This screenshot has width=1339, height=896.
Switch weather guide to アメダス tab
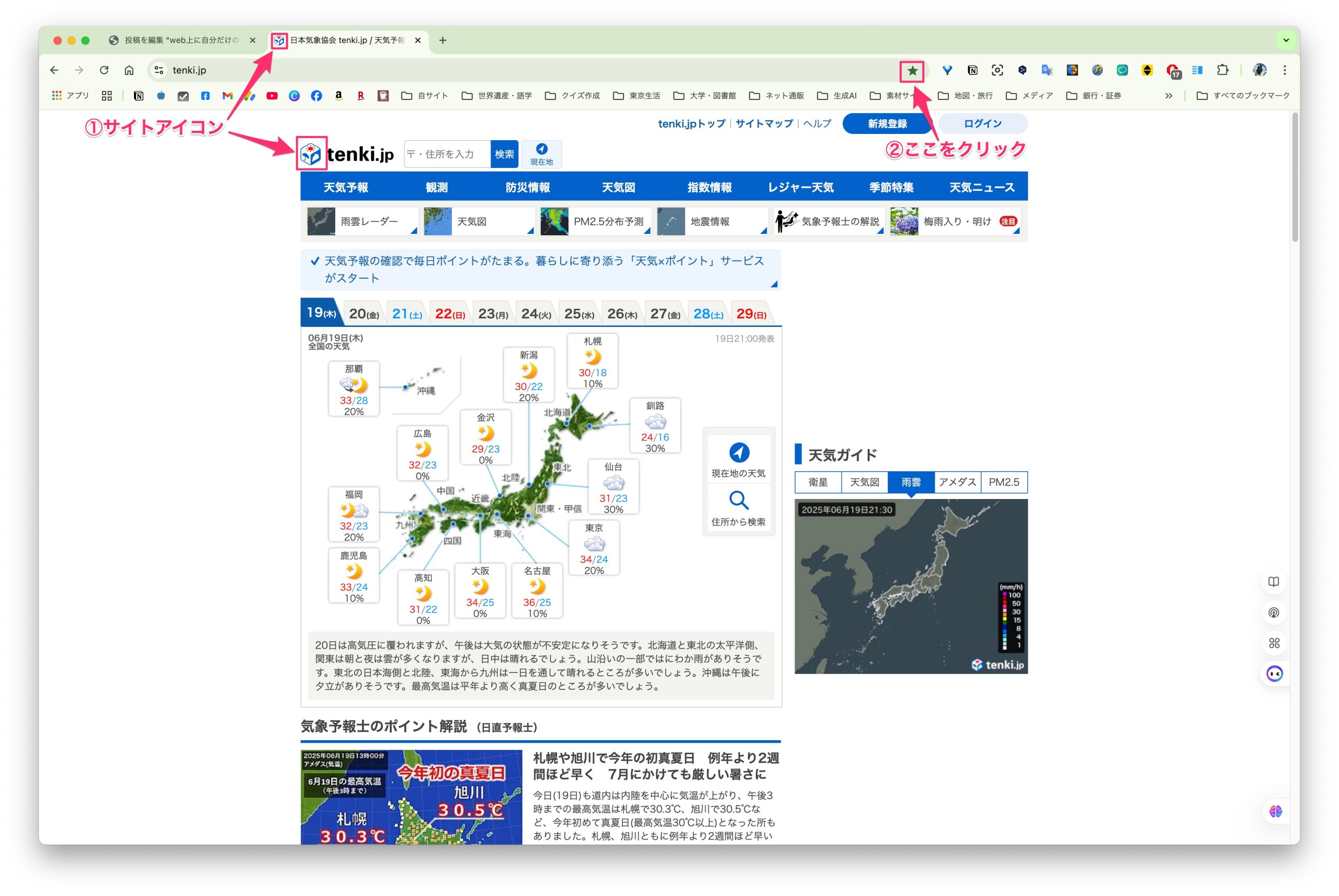tap(957, 482)
